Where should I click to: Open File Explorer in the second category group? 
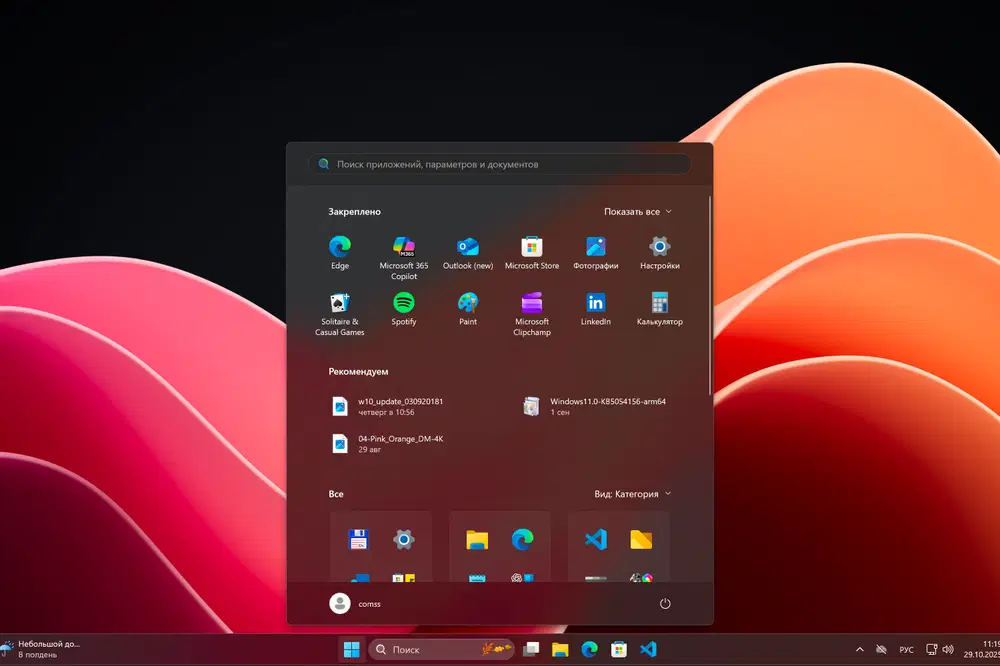tap(477, 540)
